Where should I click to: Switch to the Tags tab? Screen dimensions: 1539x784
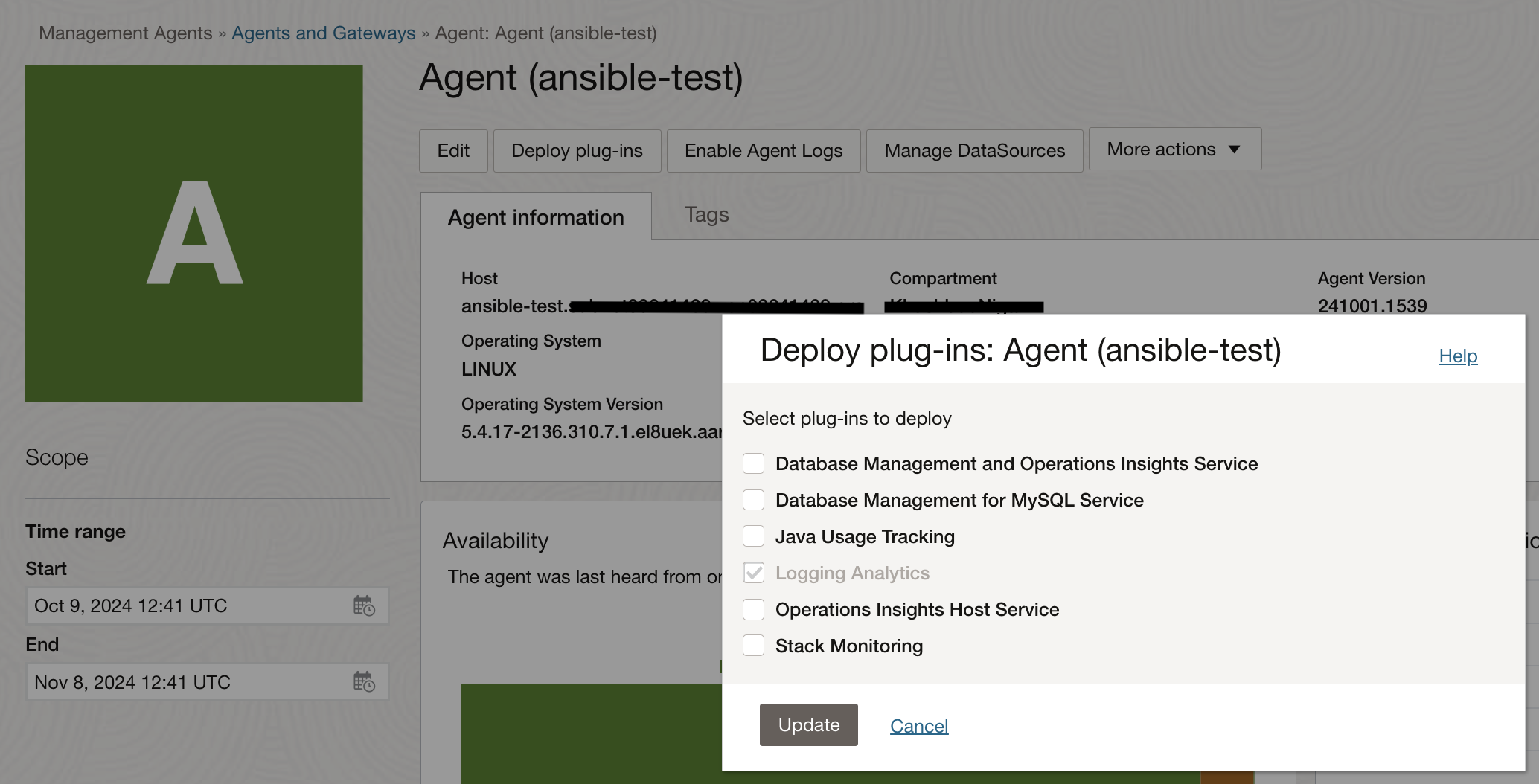click(706, 215)
